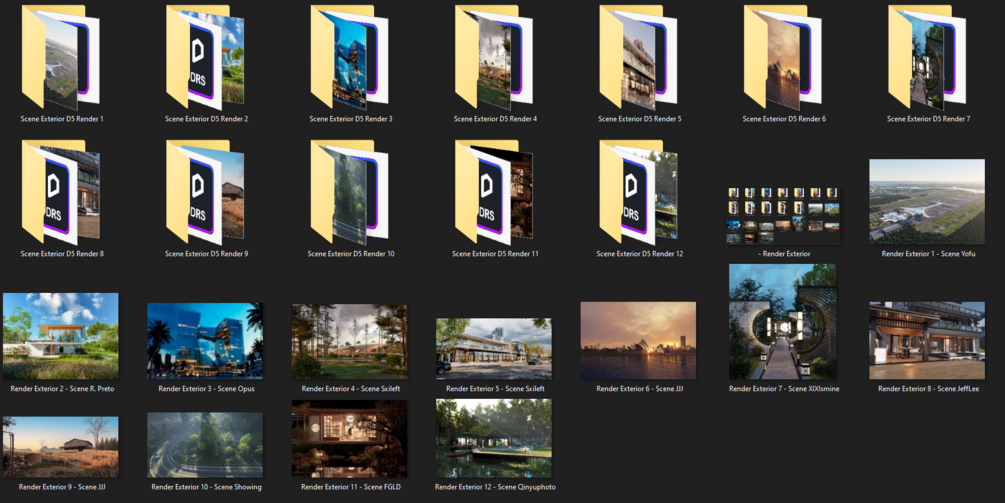Select Render Exterior 1 Scene Yofu thumbnail
The height and width of the screenshot is (503, 1005).
tap(927, 201)
